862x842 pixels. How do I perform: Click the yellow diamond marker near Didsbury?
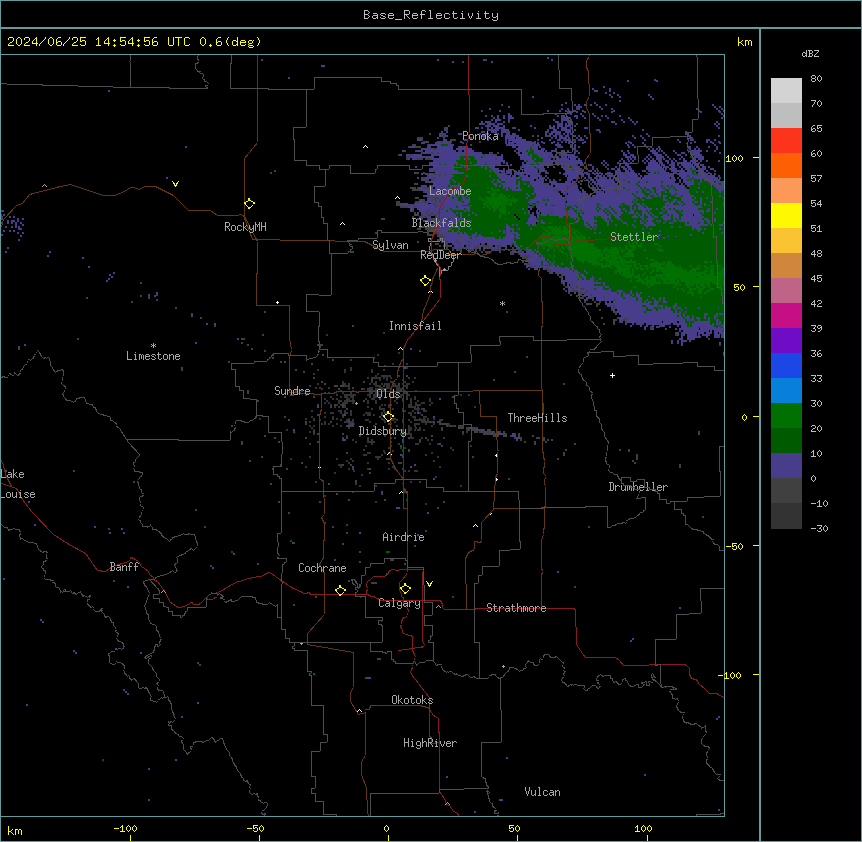click(388, 417)
